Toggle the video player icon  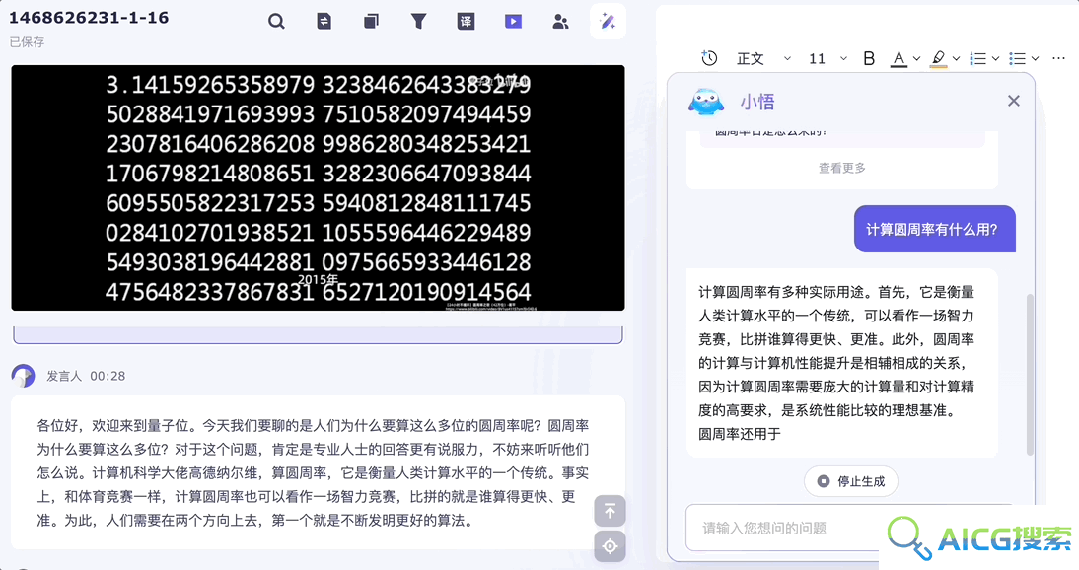pos(513,22)
